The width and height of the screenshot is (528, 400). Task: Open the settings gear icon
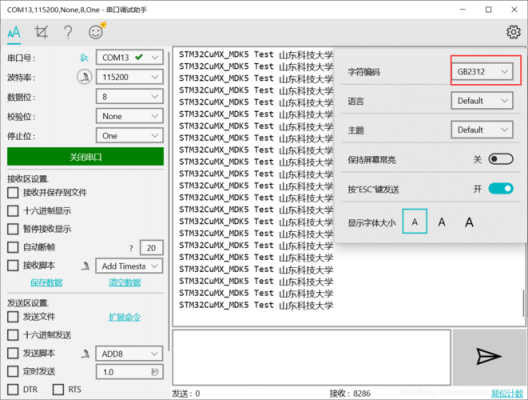point(513,32)
